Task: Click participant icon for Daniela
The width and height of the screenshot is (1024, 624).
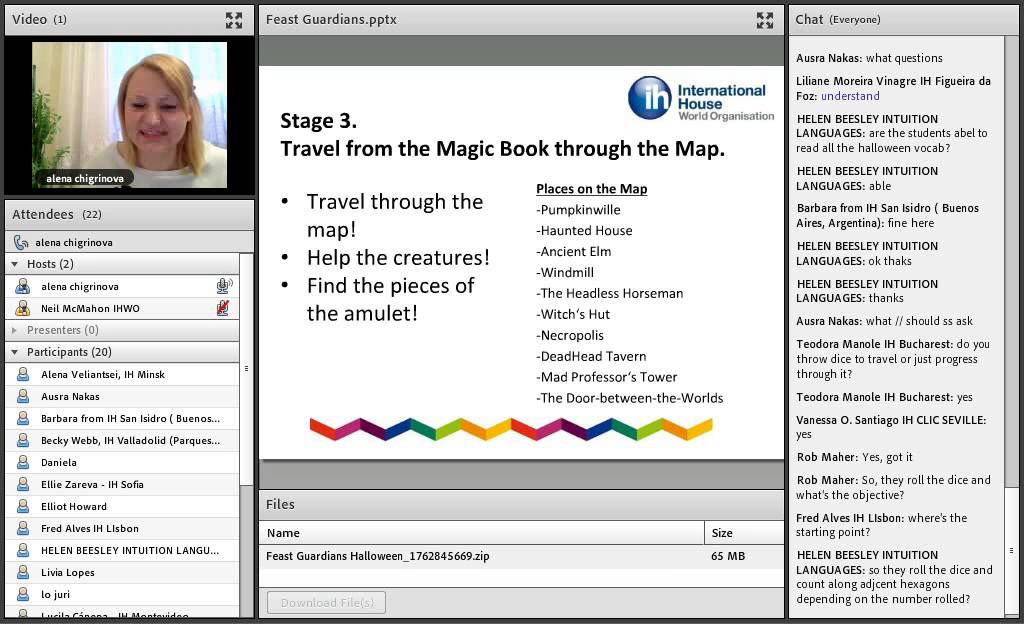Action: click(23, 462)
